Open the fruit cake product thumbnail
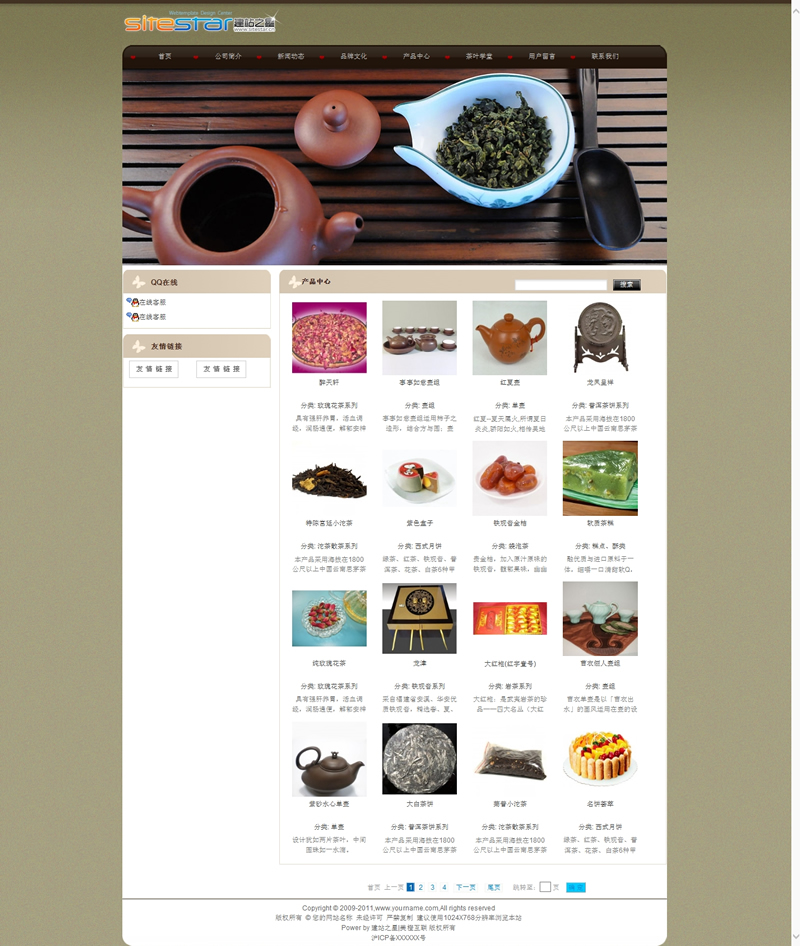Image resolution: width=800 pixels, height=946 pixels. [600, 759]
